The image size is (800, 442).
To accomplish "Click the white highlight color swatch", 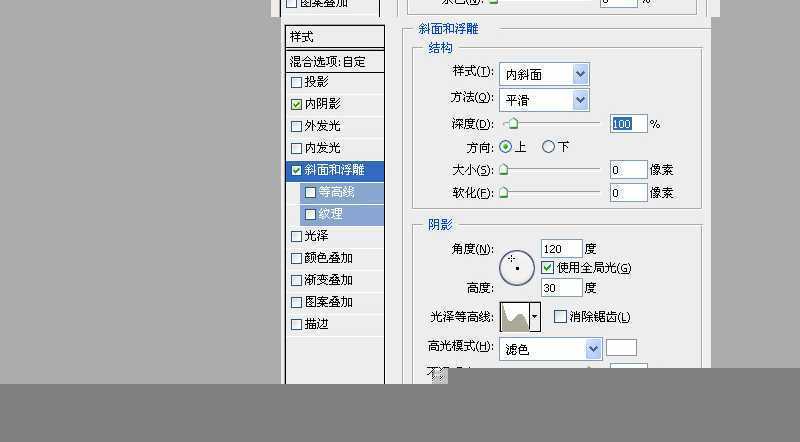I will 621,348.
